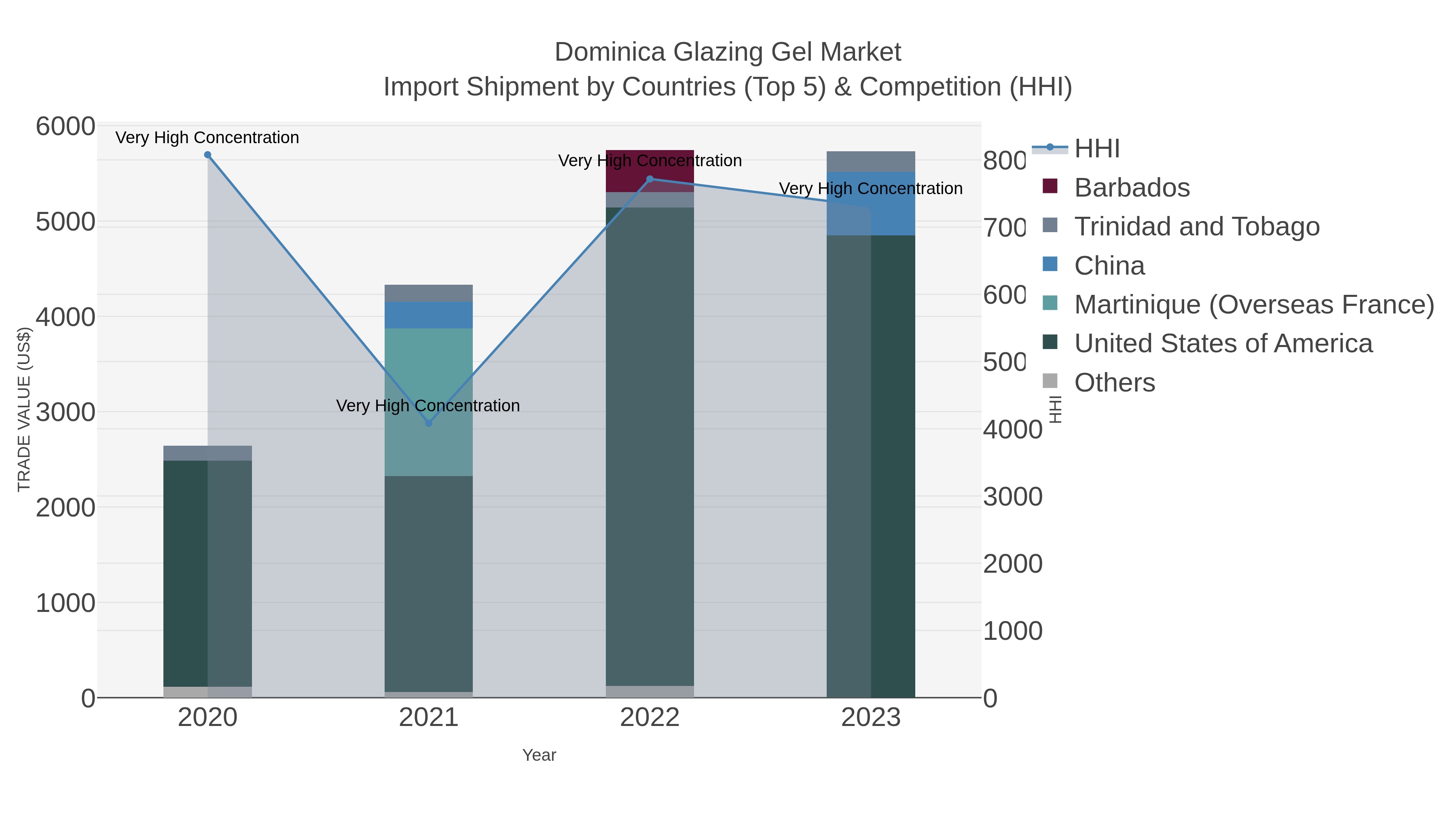Viewport: 1456px width, 819px height.
Task: Click the Barbados maroon color swatch
Action: tap(1050, 186)
